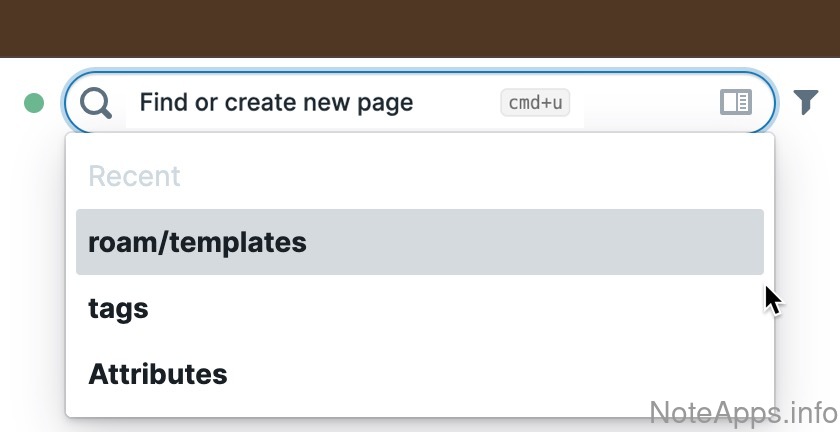Click the page filter funnel icon
Viewport: 840px width, 432px height.
[806, 101]
